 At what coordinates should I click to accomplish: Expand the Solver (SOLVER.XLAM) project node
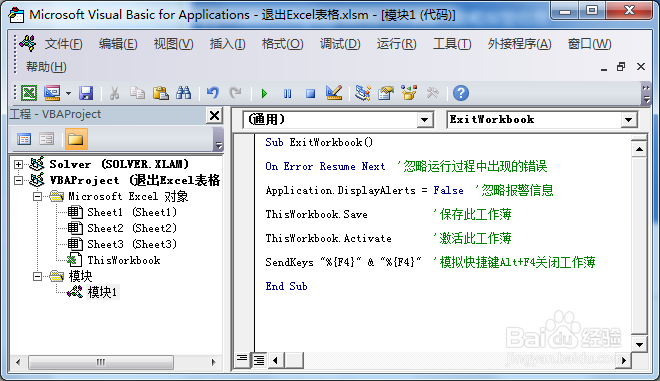(18, 164)
